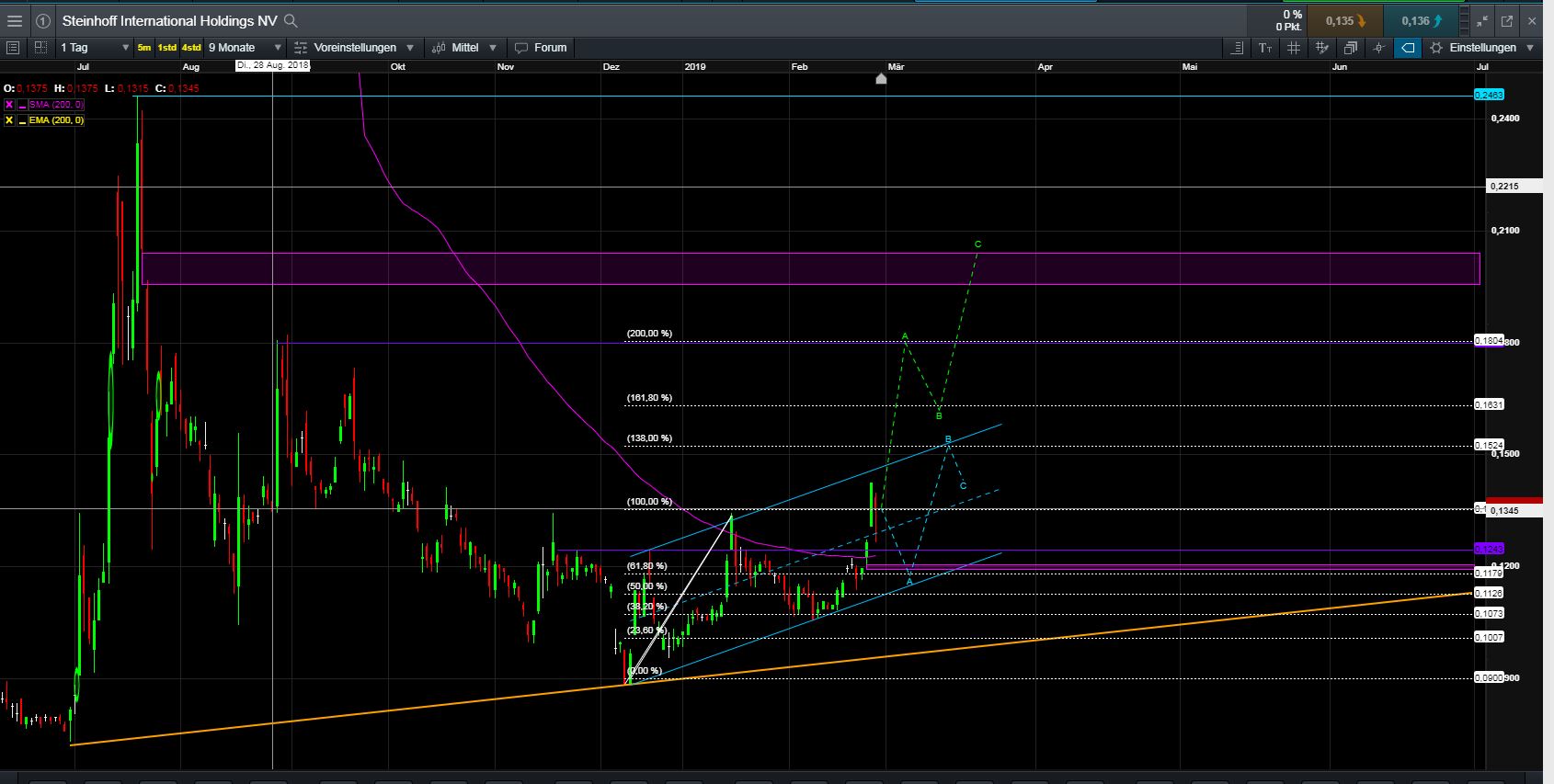This screenshot has height=784, width=1554.
Task: Click the timeline marker near Mär
Action: click(881, 79)
